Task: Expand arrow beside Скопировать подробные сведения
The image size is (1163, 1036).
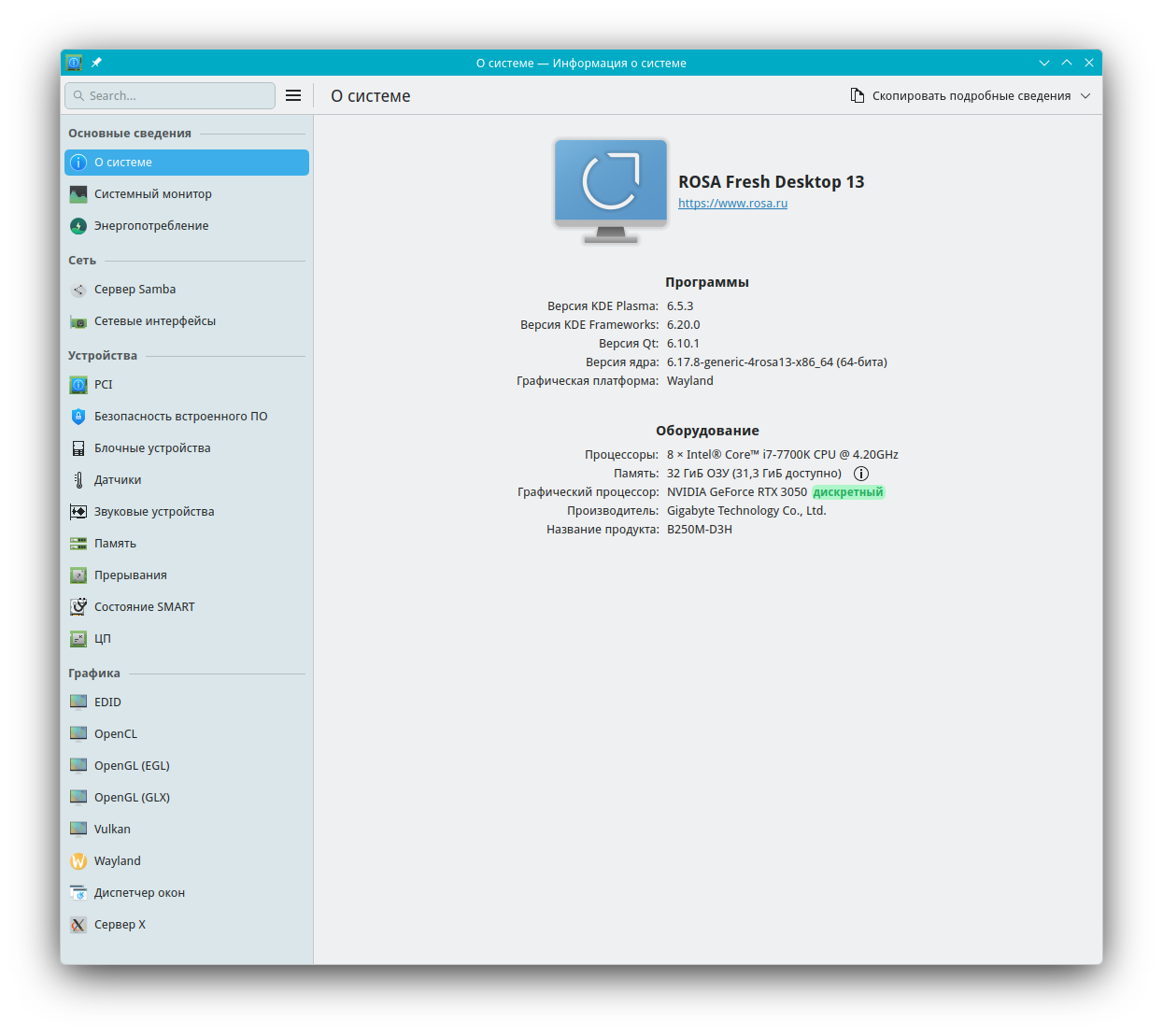Action: [x=1085, y=95]
